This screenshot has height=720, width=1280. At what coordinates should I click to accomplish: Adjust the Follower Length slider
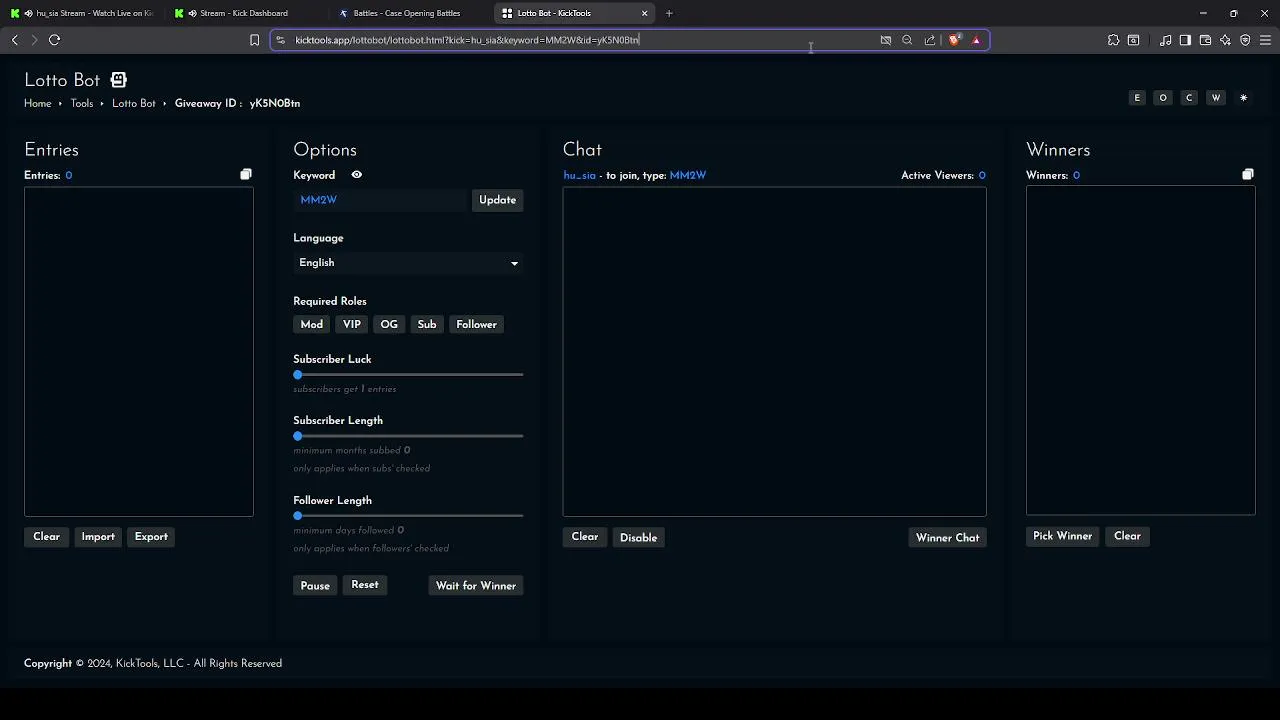click(408, 516)
